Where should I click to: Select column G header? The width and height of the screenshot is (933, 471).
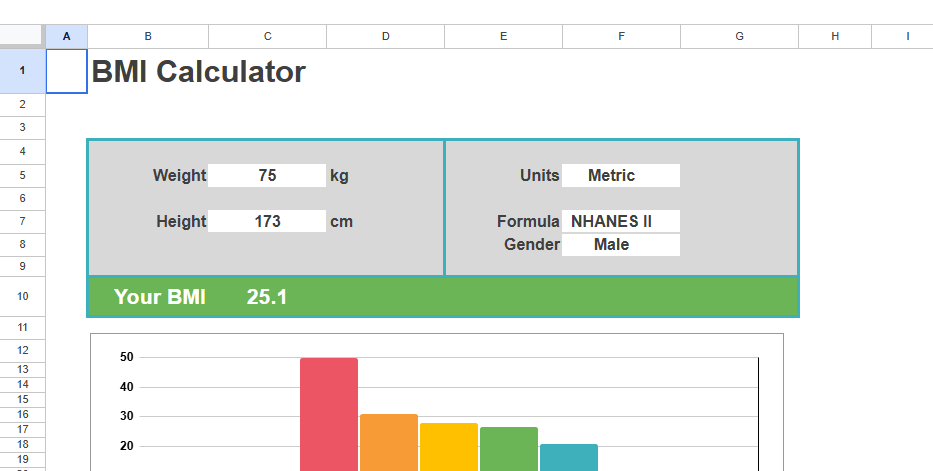click(739, 36)
